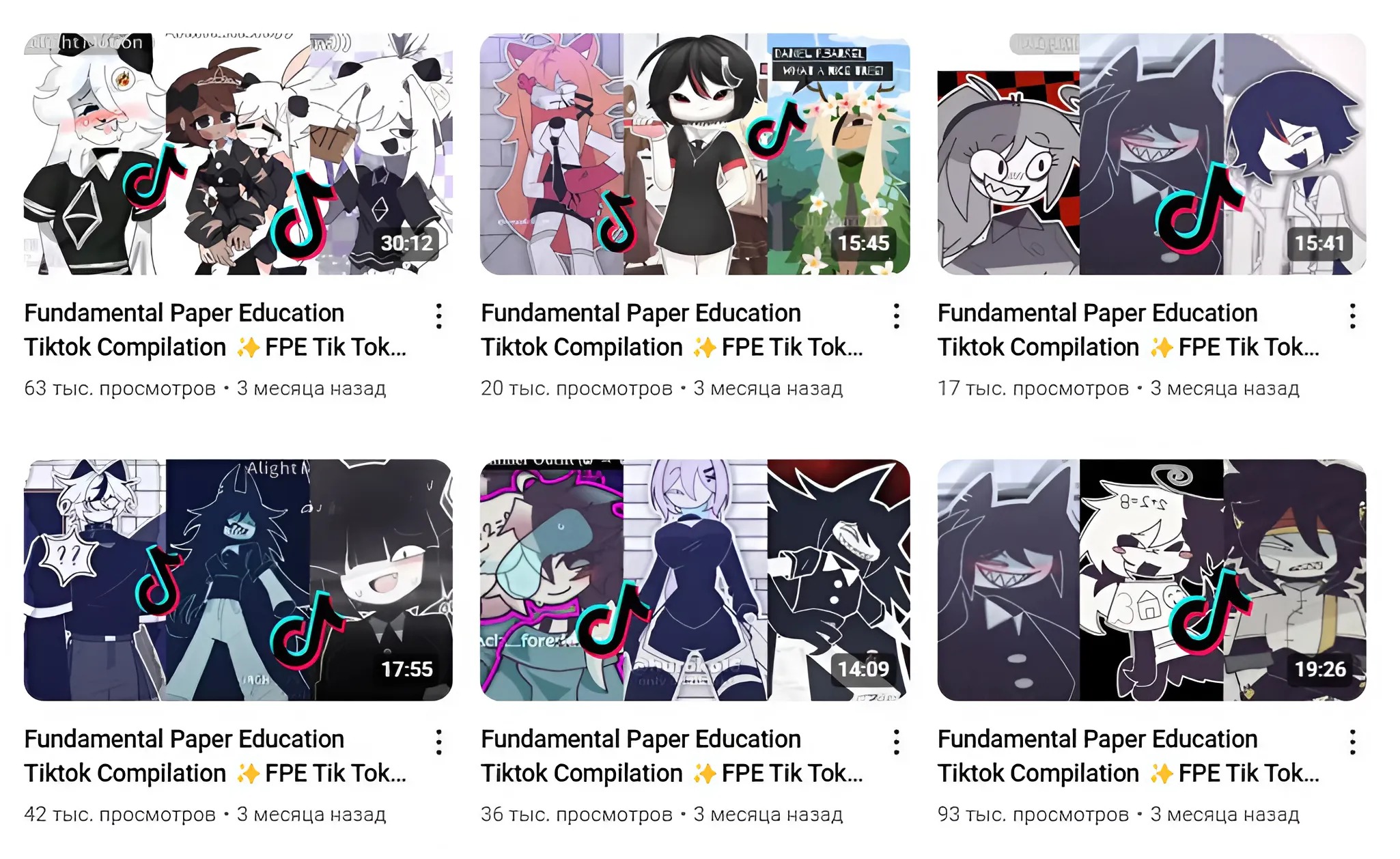The height and width of the screenshot is (859, 1400).
Task: Open the video thumbnail with 30:12 duration
Action: tap(238, 154)
